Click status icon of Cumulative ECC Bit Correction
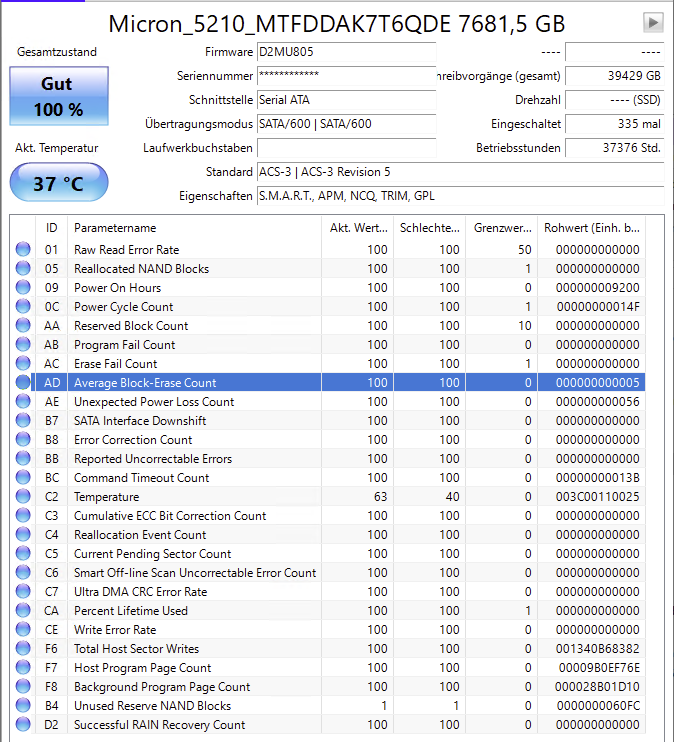674x742 pixels. pyautogui.click(x=23, y=515)
